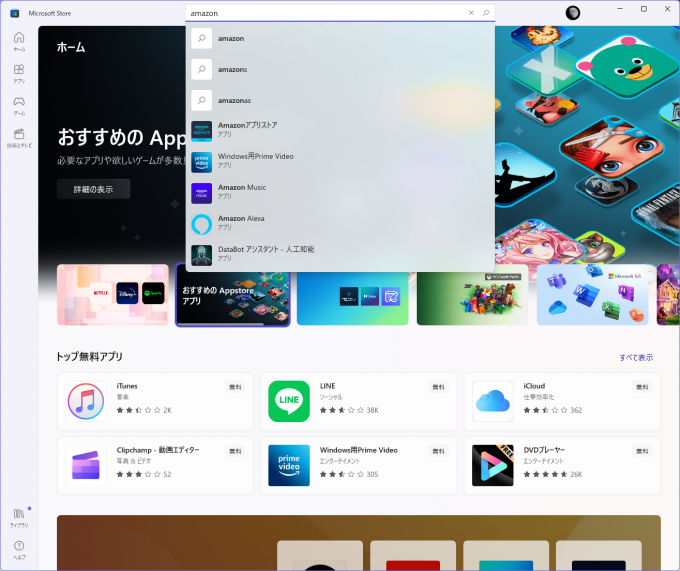
Task: Click the Amazon Appstore icon in suggestions
Action: (202, 131)
